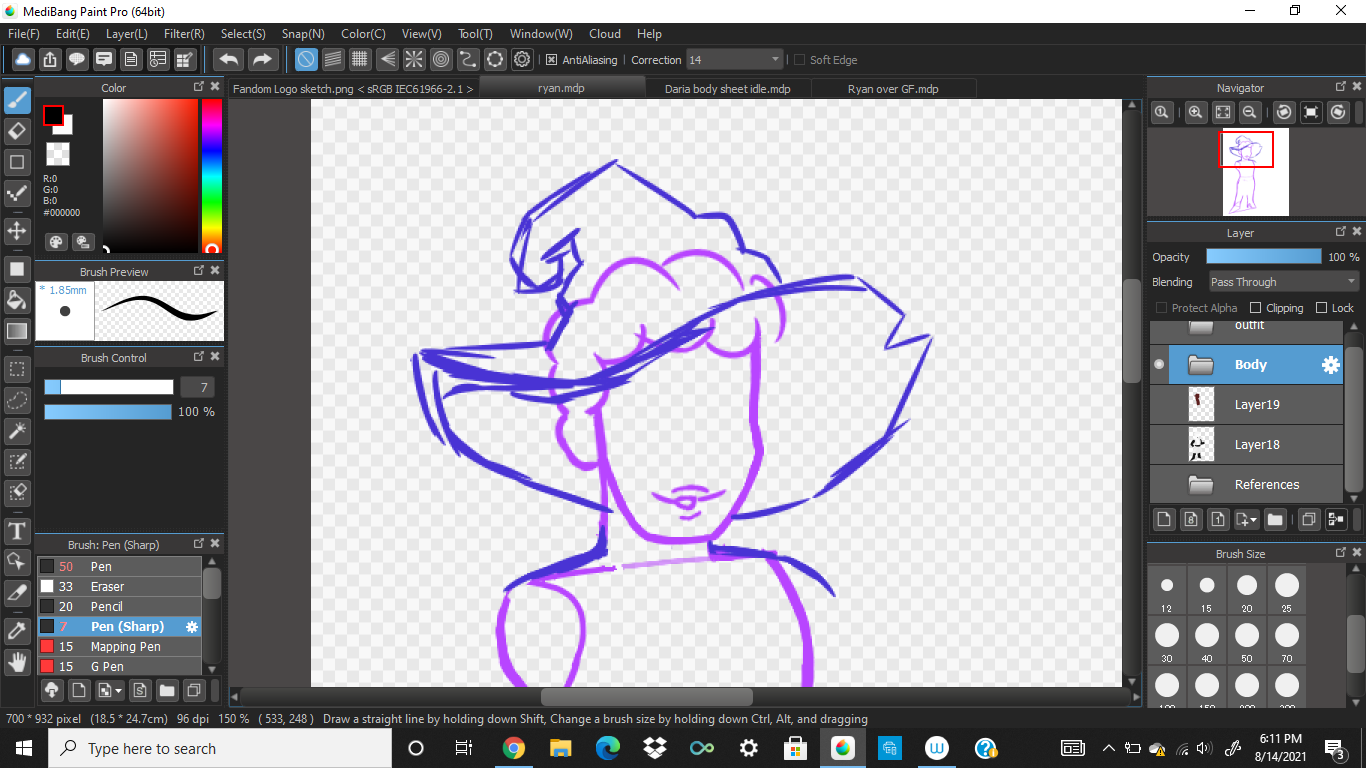Image resolution: width=1366 pixels, height=768 pixels.
Task: Toggle visibility of the Body folder
Action: (x=1159, y=365)
